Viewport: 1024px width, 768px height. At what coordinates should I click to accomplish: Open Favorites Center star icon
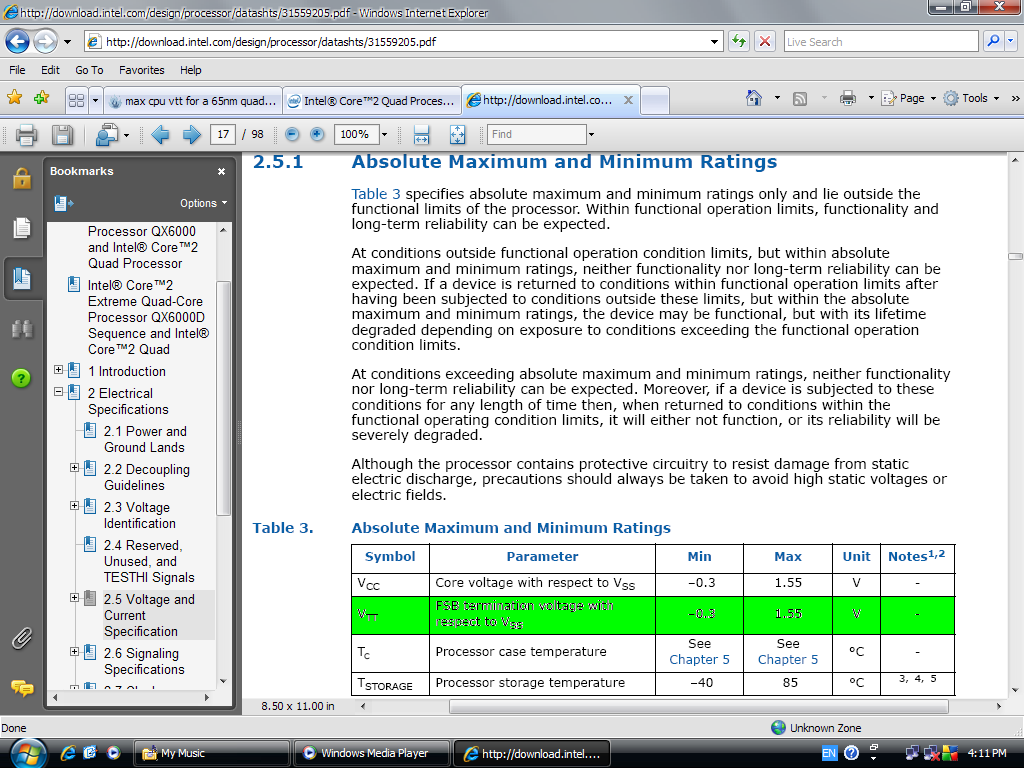pos(14,98)
